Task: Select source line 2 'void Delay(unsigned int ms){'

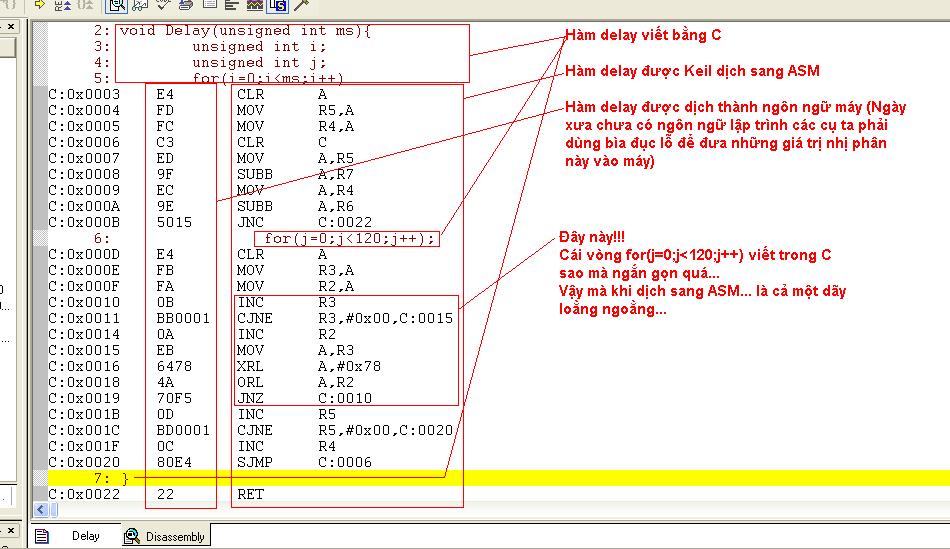Action: click(x=245, y=30)
